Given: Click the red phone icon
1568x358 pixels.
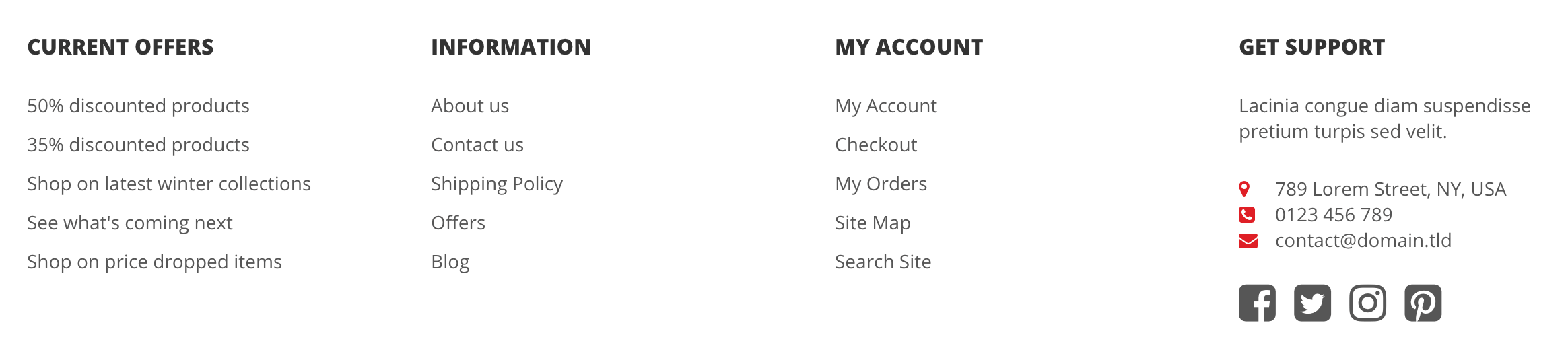Looking at the screenshot, I should tap(1247, 215).
